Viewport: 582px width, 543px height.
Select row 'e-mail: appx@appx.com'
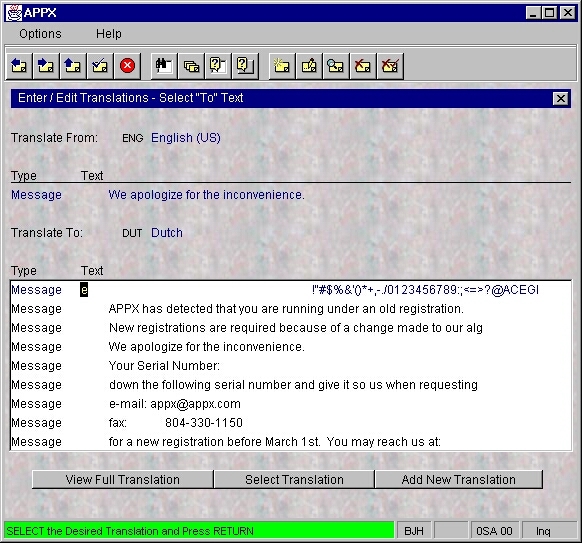pos(291,404)
